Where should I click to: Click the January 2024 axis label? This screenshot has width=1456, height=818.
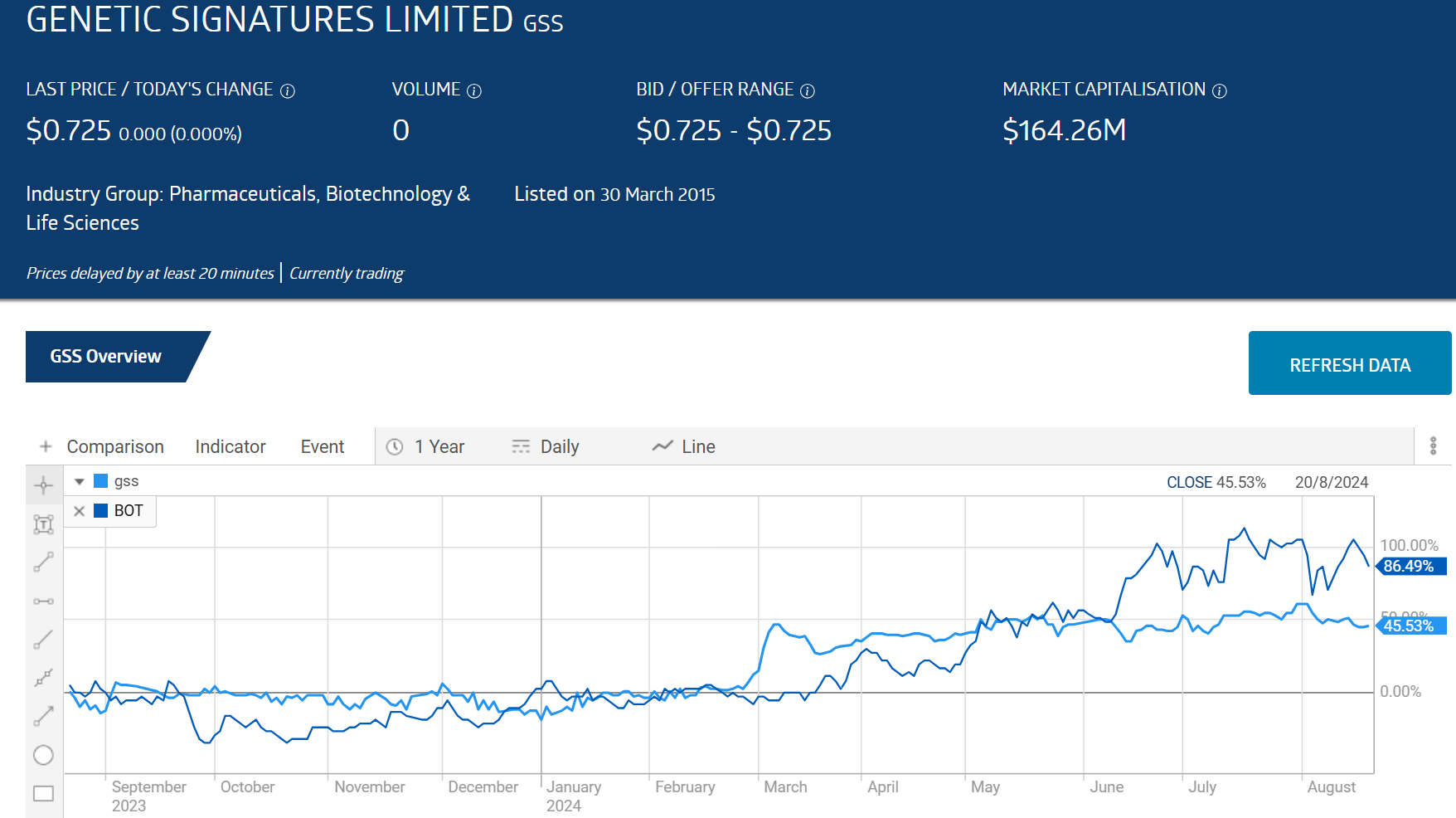point(574,796)
